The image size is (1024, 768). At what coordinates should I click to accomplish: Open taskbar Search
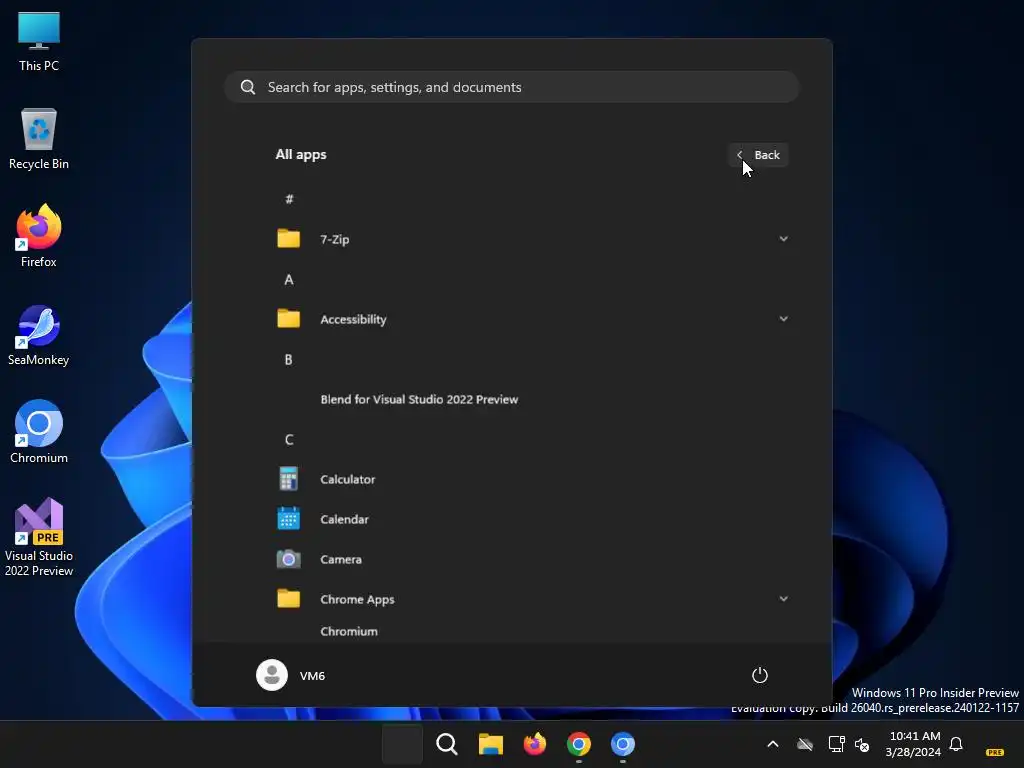447,744
